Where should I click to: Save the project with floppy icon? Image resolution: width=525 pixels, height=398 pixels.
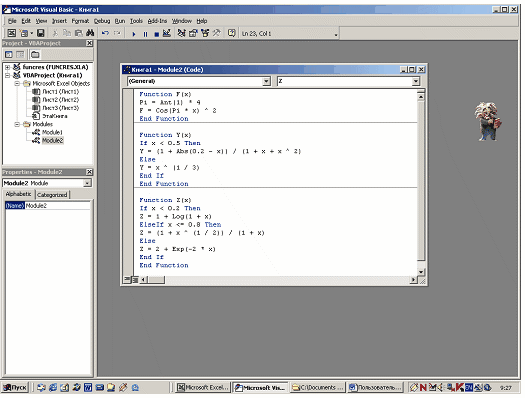click(x=41, y=33)
